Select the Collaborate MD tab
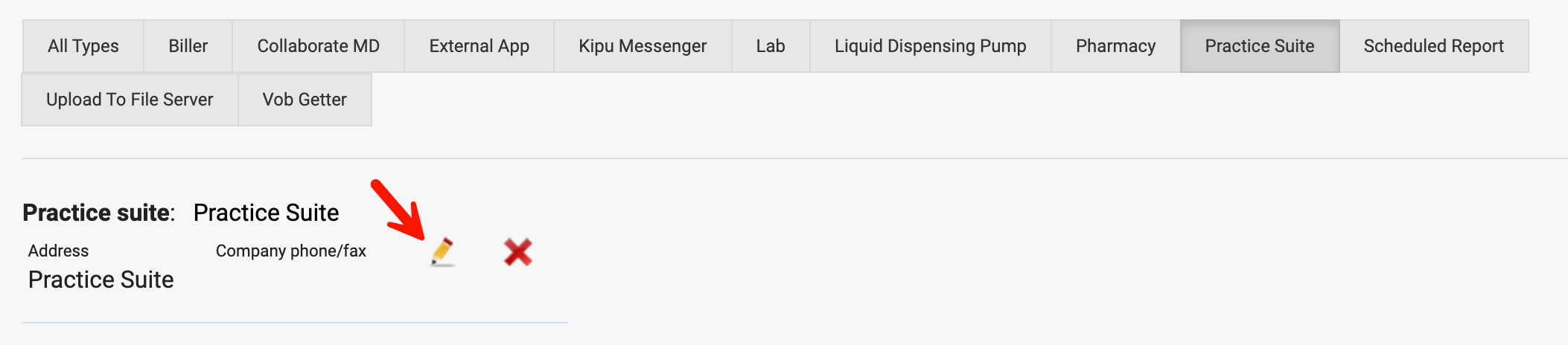 tap(319, 46)
